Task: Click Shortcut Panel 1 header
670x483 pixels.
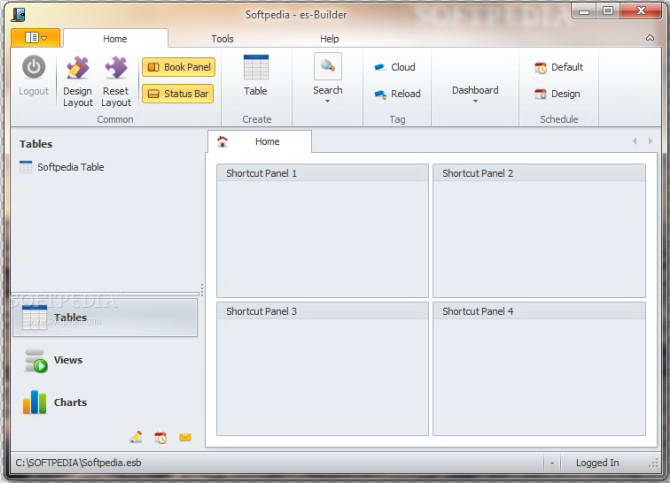Action: 323,173
